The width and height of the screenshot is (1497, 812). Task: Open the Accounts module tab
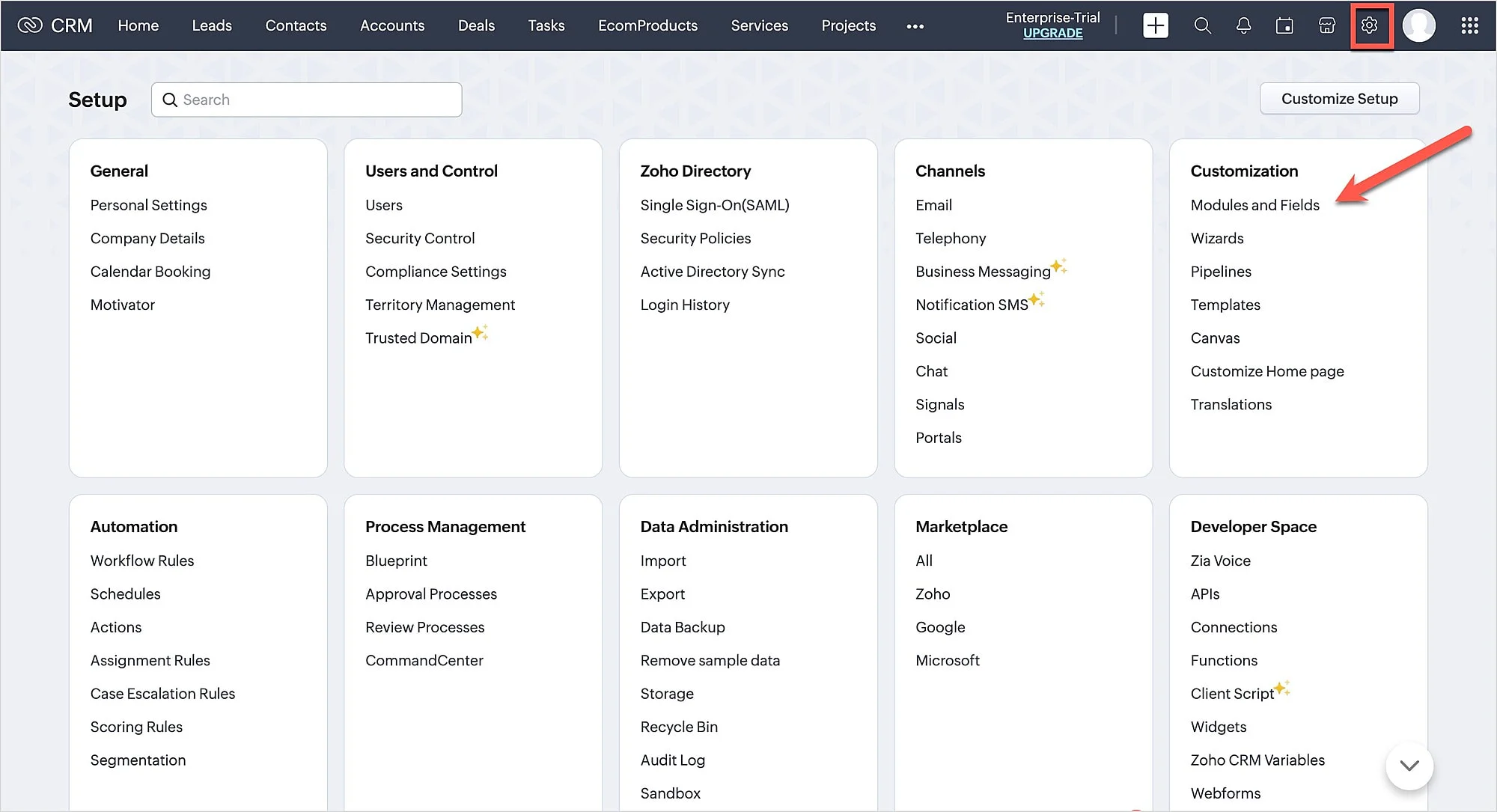pyautogui.click(x=392, y=25)
